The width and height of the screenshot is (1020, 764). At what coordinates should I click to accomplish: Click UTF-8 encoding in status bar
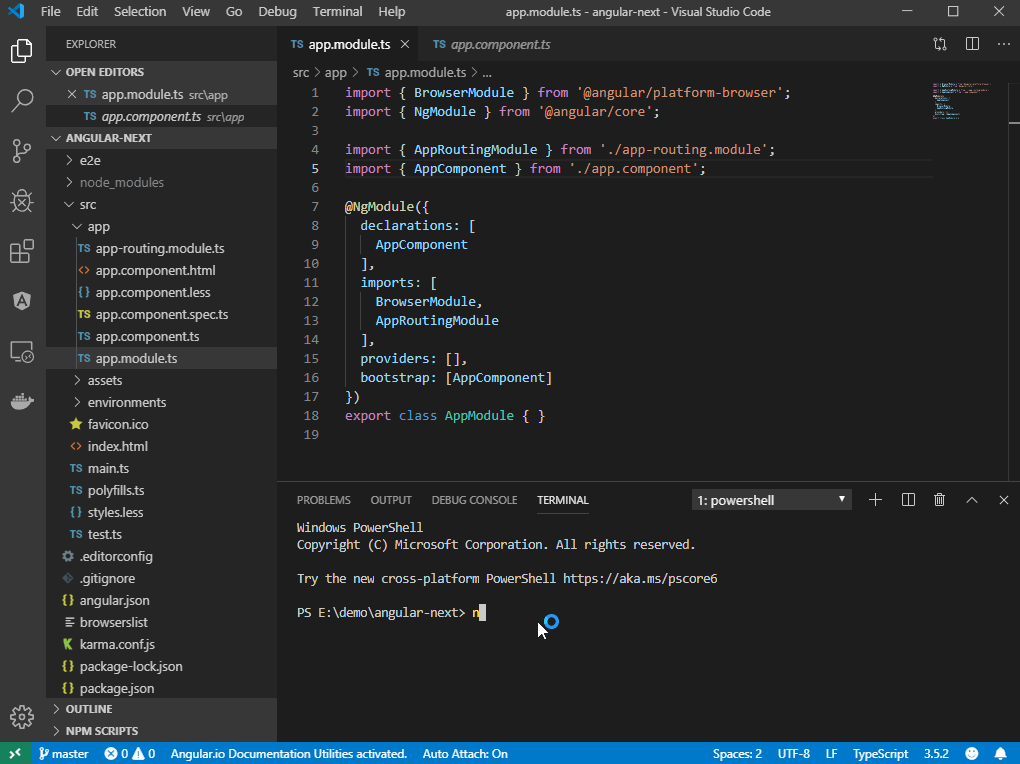pos(794,754)
